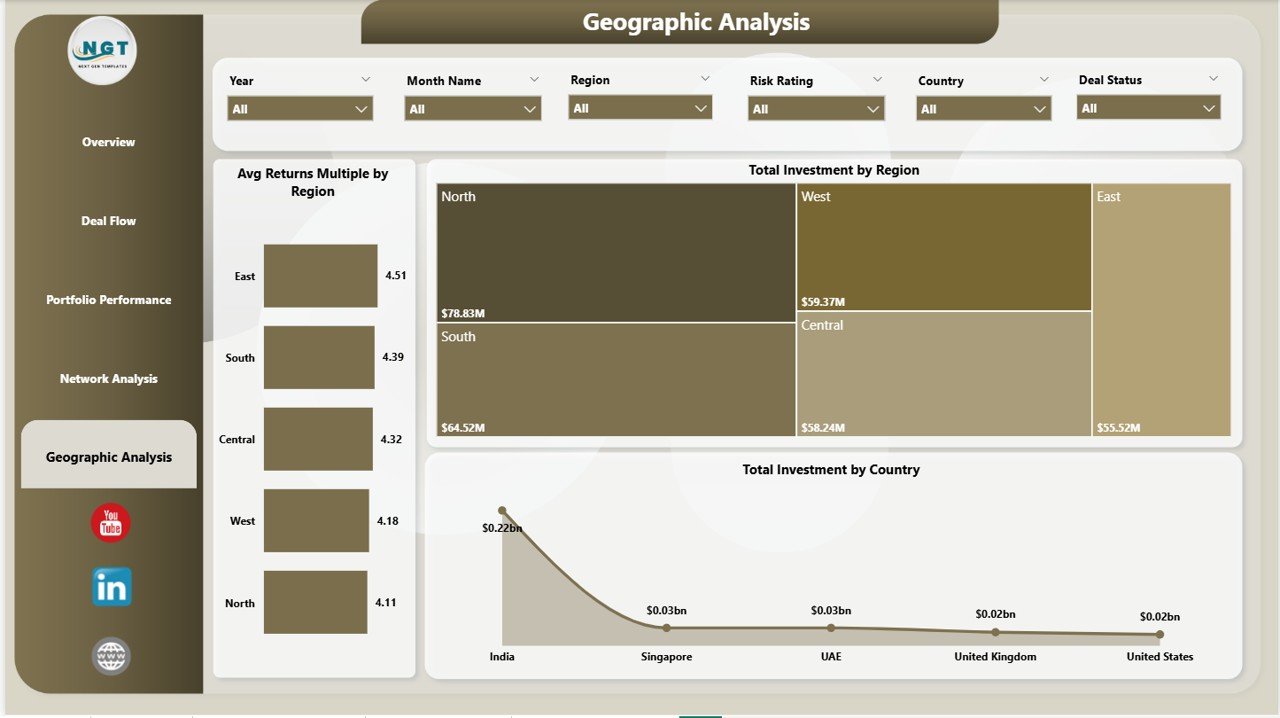
Task: Click the Singapore data point marker
Action: (x=667, y=628)
